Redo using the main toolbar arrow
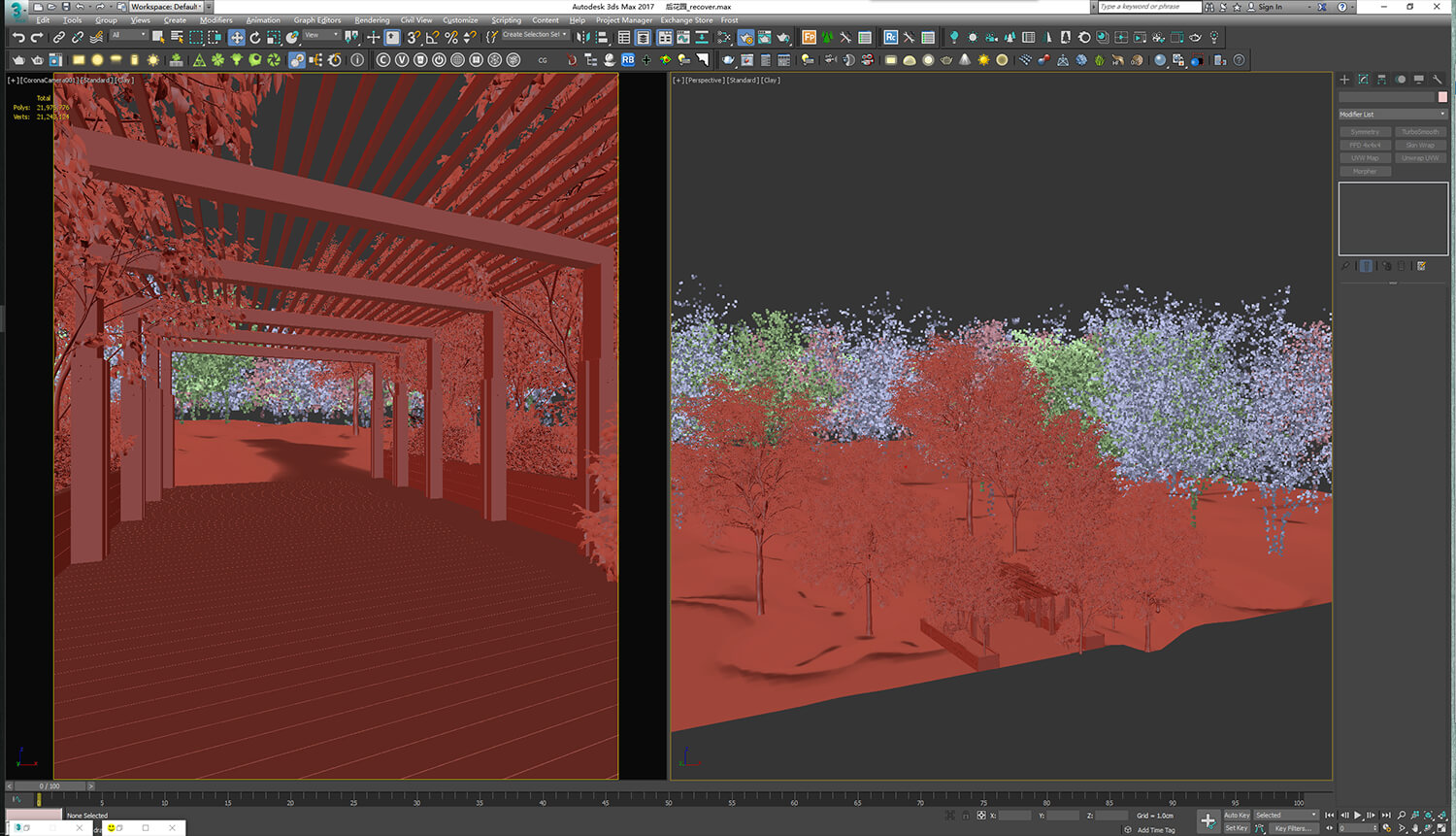This screenshot has height=836, width=1456. click(x=37, y=37)
